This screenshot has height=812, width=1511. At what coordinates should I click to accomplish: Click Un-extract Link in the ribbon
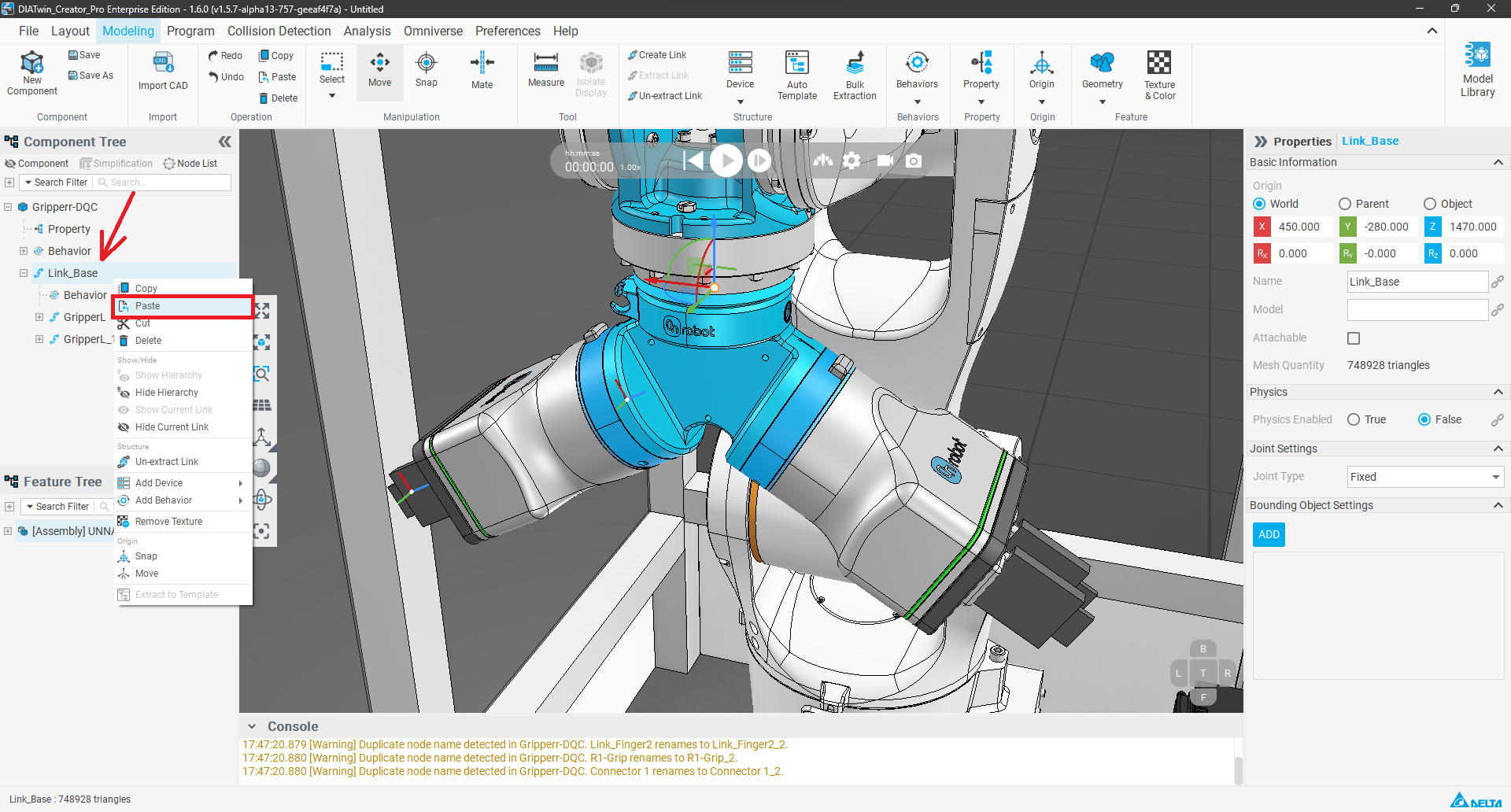[x=665, y=96]
